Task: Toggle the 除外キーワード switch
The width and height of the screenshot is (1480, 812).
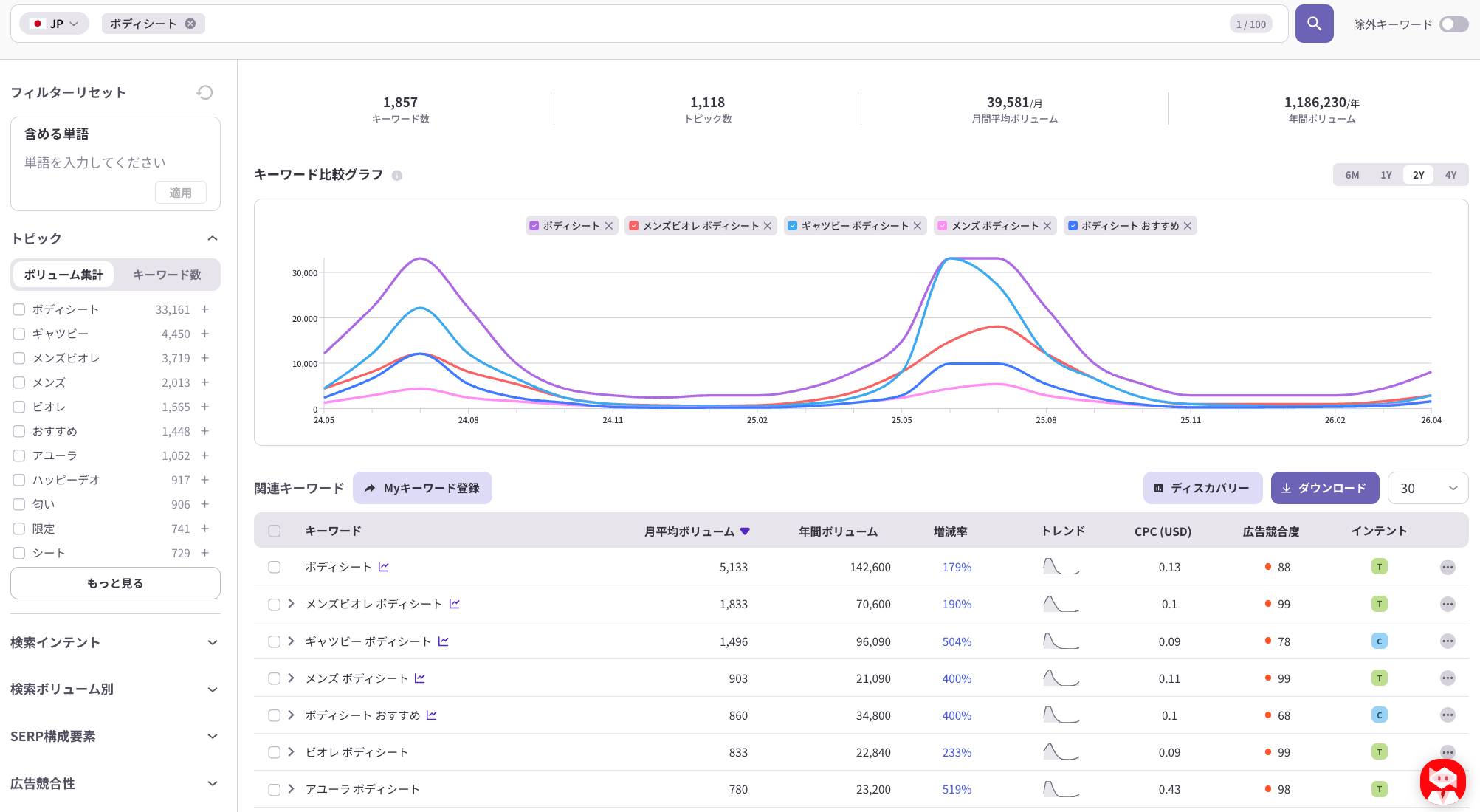Action: (x=1453, y=24)
